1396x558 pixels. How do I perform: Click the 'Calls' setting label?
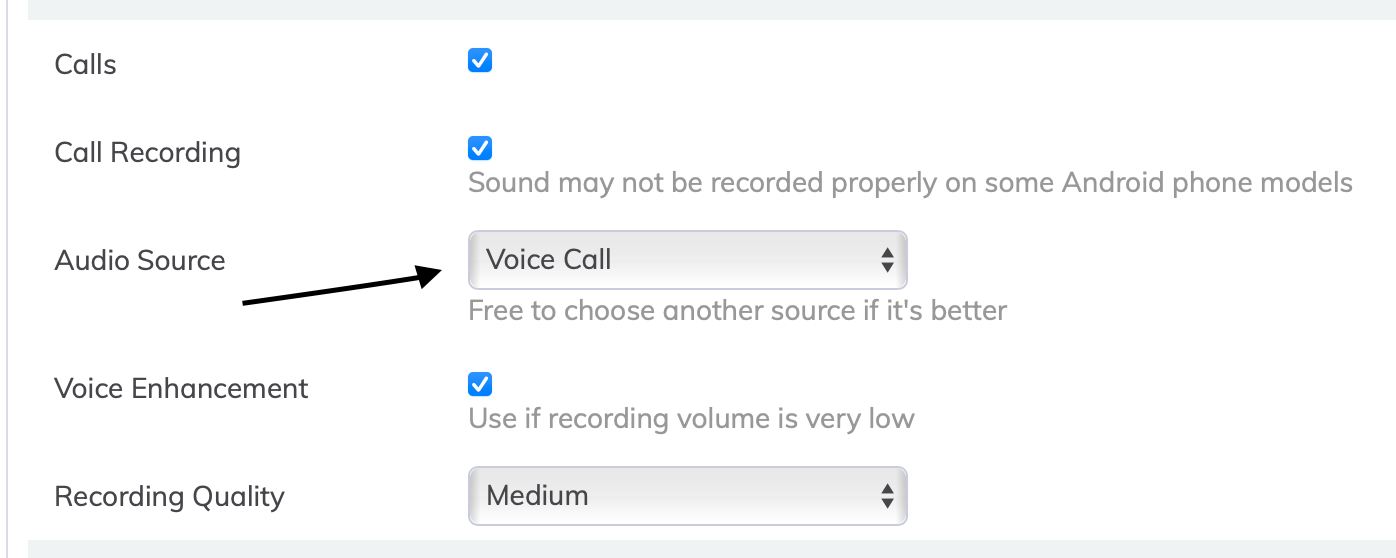[86, 65]
